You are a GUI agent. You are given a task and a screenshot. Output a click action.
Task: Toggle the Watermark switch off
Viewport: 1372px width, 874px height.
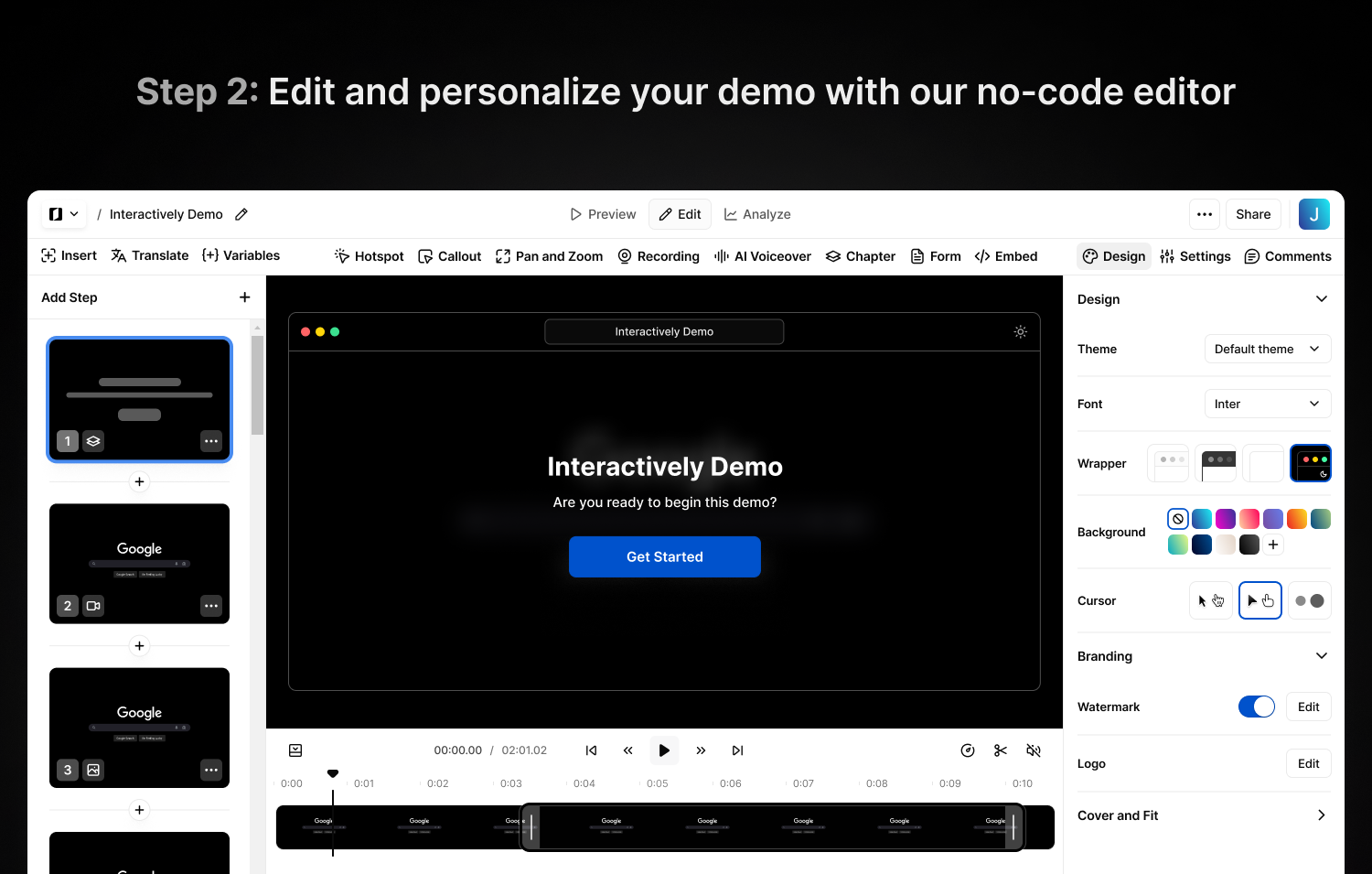[1257, 707]
